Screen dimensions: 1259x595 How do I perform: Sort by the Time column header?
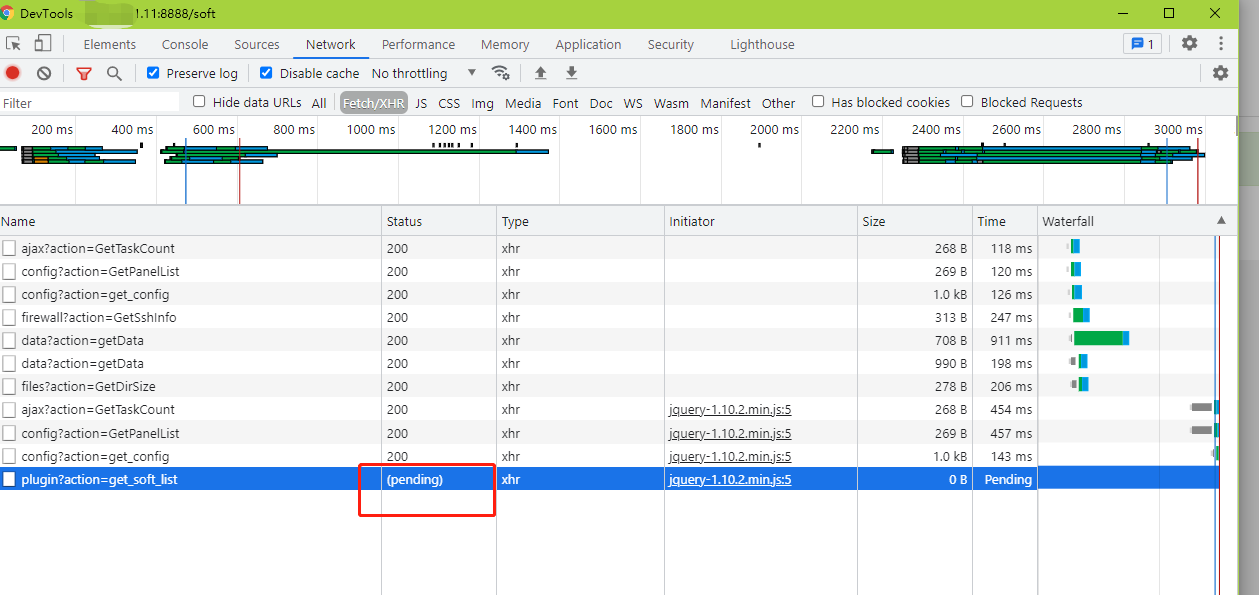[1006, 221]
